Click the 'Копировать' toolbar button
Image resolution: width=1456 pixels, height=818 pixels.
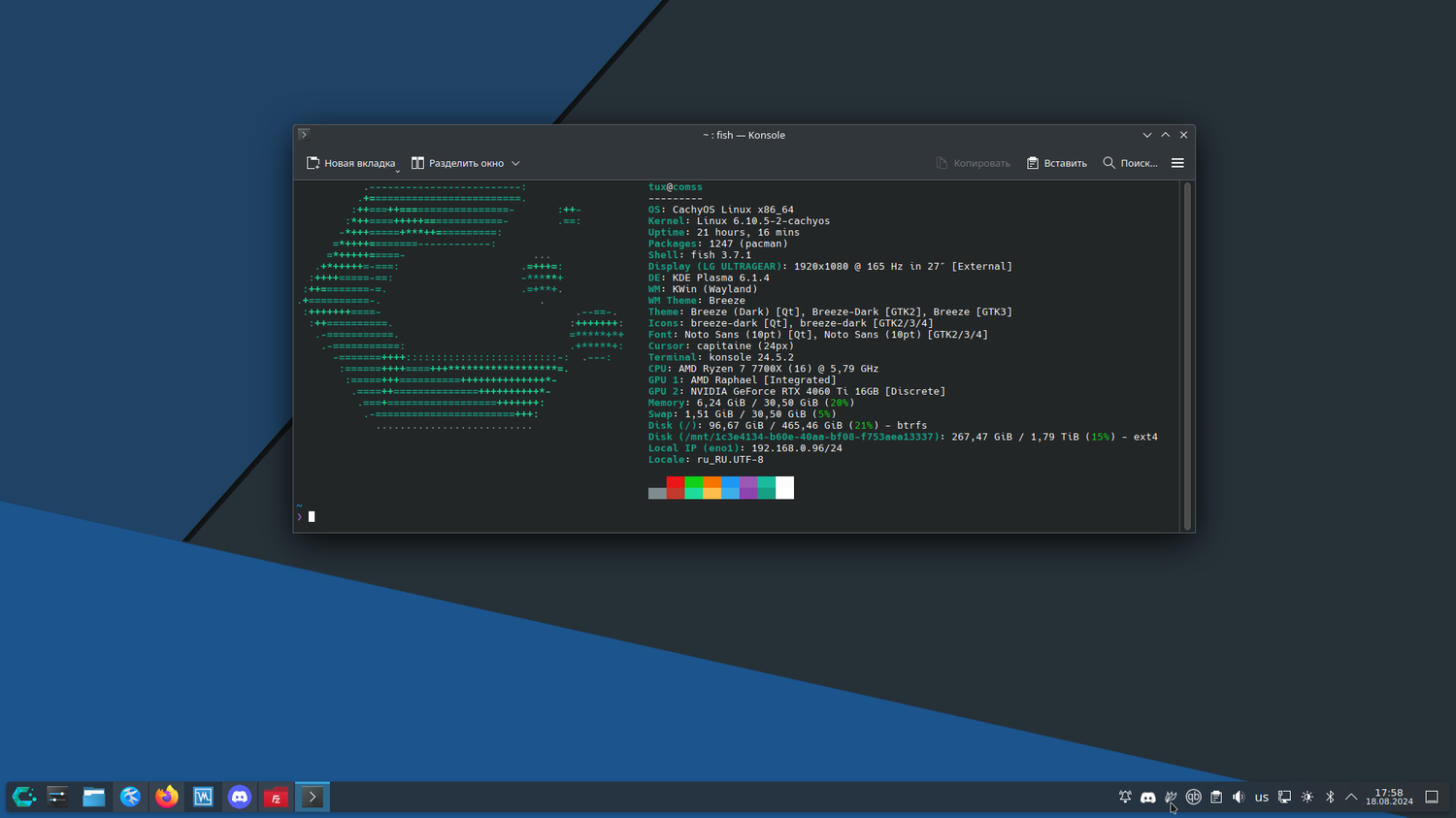(x=973, y=163)
